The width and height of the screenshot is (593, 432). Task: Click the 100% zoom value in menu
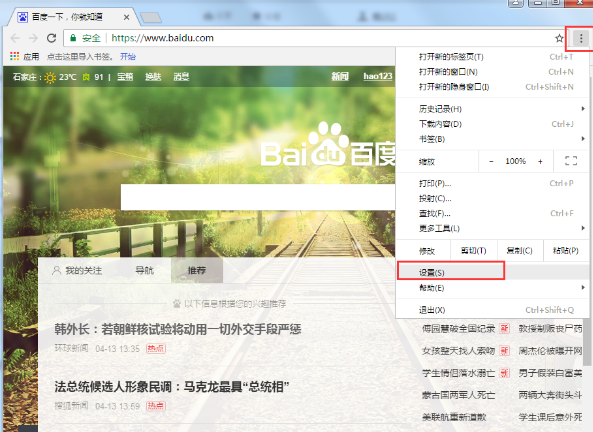tap(515, 161)
